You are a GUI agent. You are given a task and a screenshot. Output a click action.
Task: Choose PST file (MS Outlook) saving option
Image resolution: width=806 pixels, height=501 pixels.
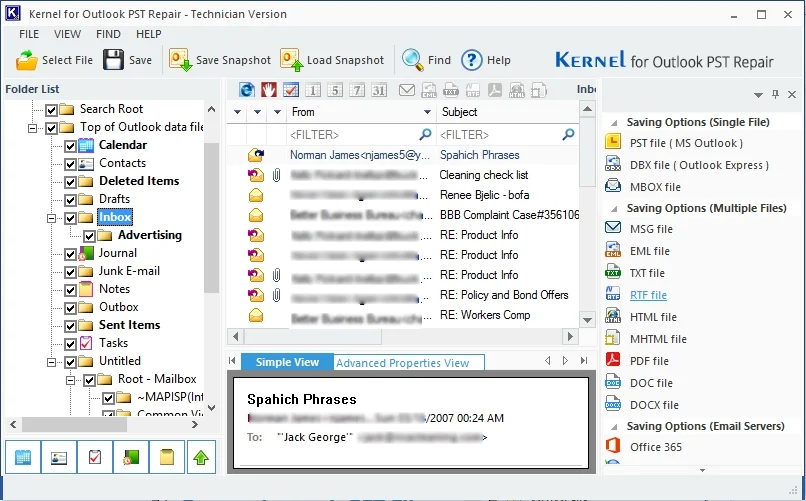click(685, 143)
